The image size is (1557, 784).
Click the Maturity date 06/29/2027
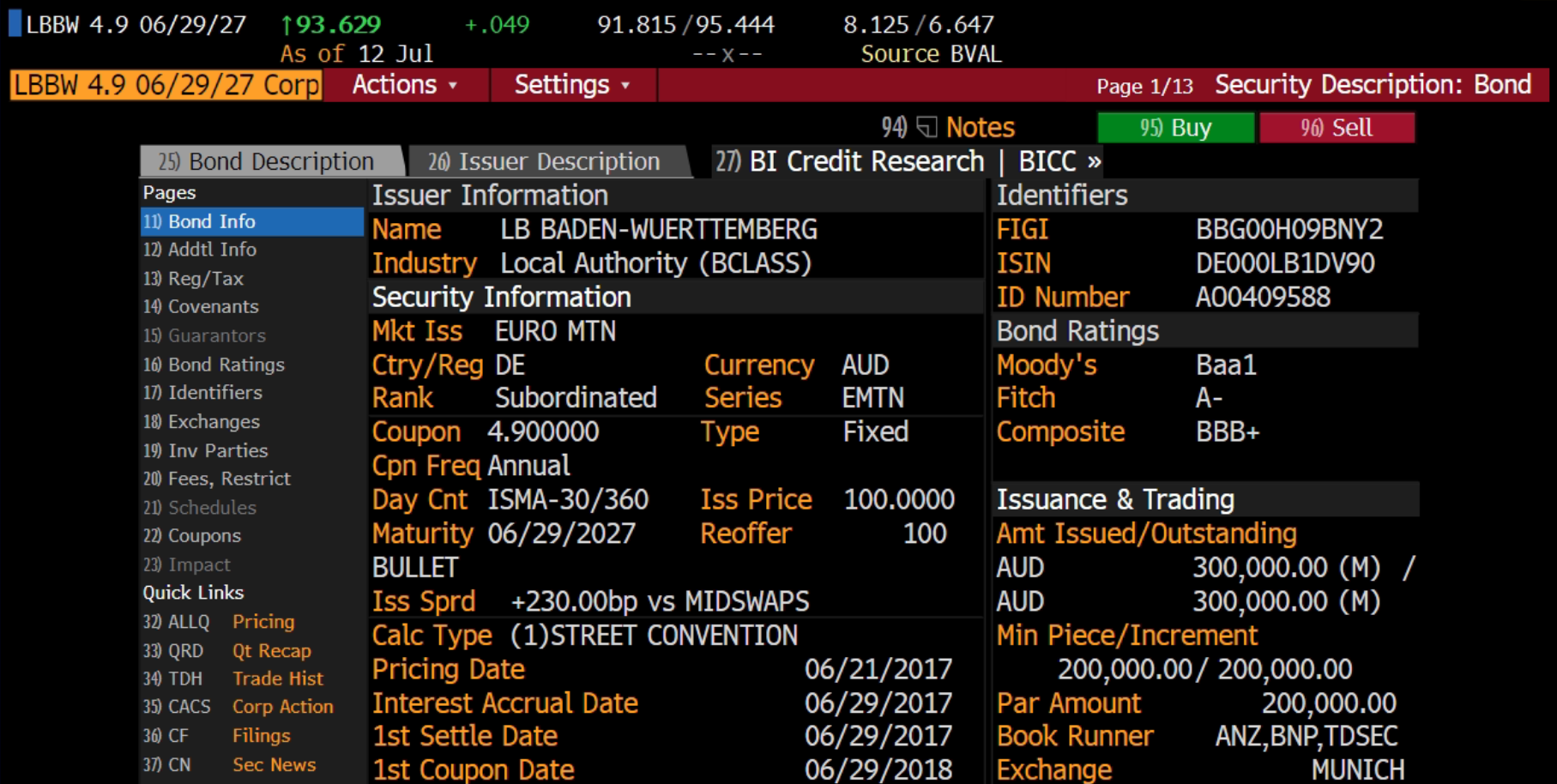[x=562, y=534]
